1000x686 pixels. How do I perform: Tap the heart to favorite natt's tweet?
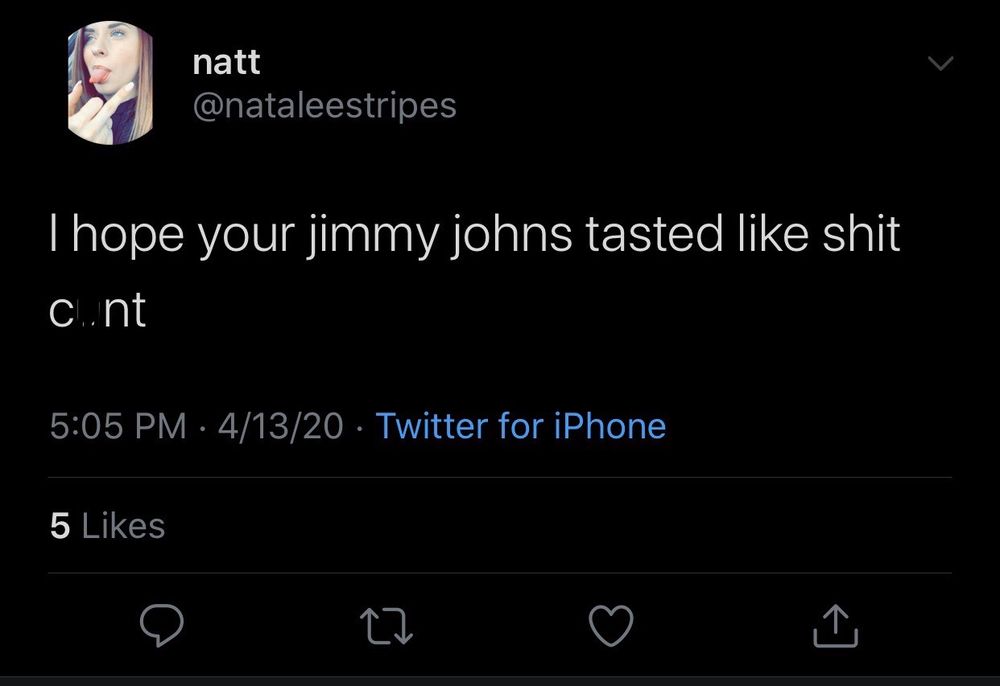click(612, 627)
